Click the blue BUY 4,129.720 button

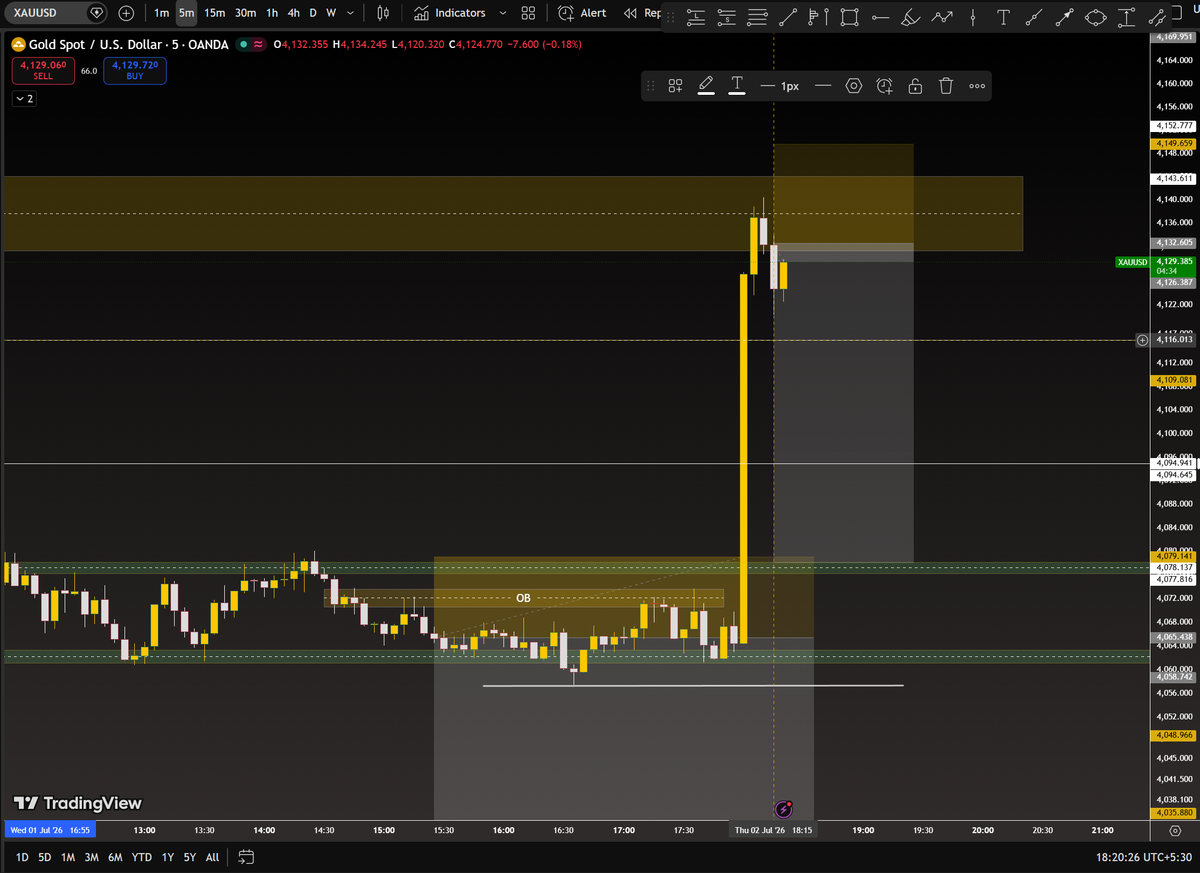[x=134, y=70]
